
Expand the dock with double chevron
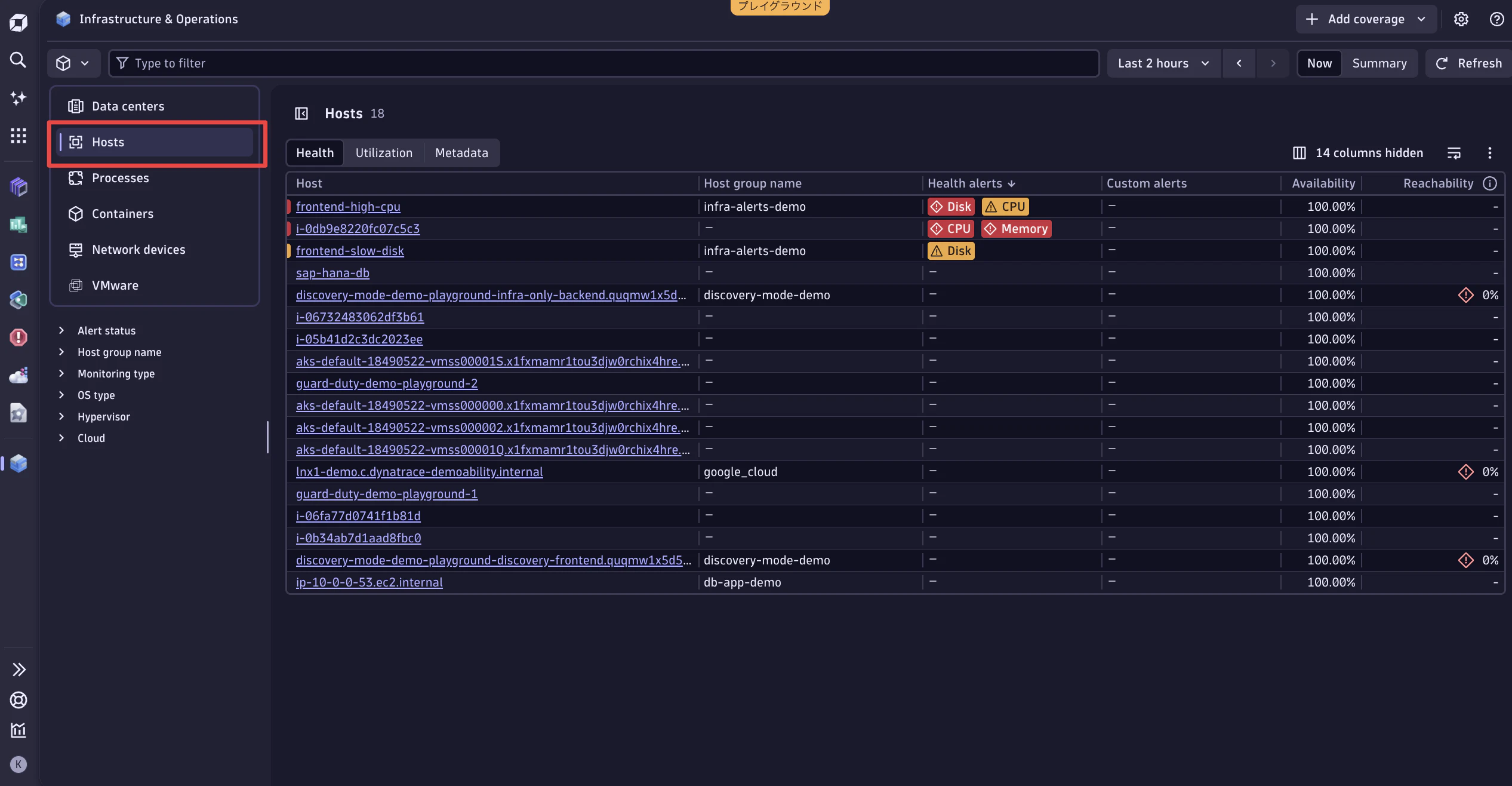click(x=19, y=670)
